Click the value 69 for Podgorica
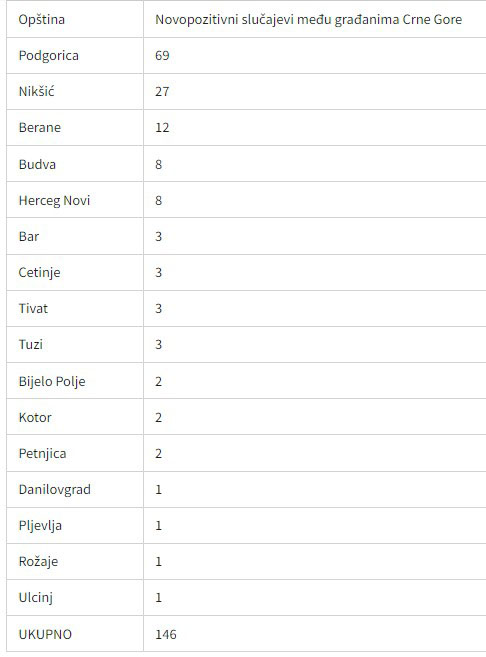Image resolution: width=486 pixels, height=657 pixels. tap(162, 56)
